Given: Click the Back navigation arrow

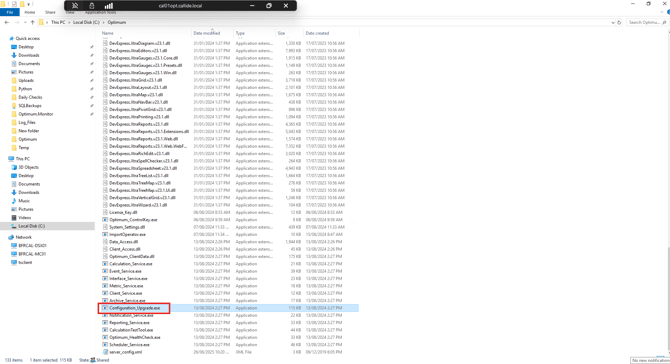Looking at the screenshot, I should pyautogui.click(x=6, y=22).
